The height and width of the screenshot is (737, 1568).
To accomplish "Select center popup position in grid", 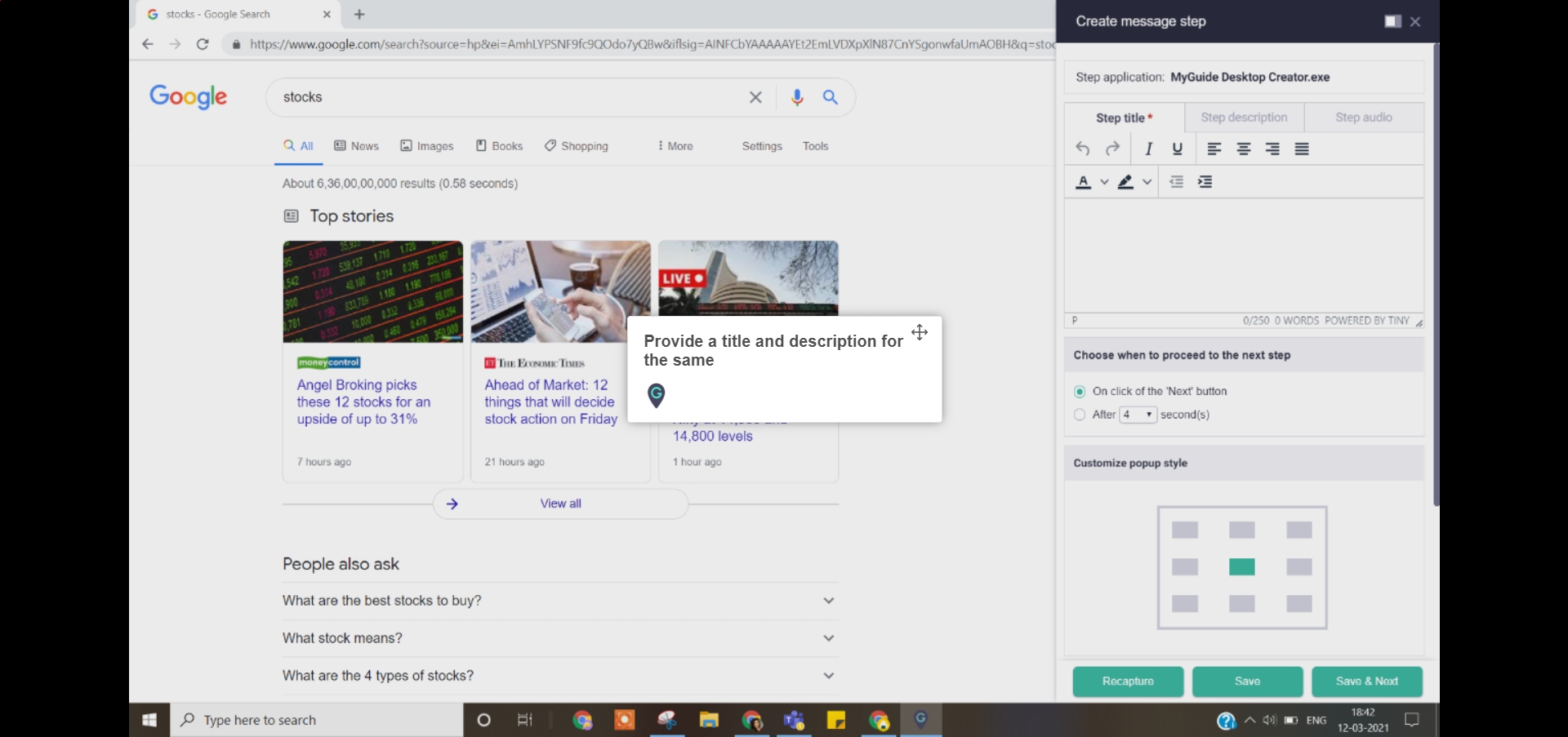I will (1241, 566).
